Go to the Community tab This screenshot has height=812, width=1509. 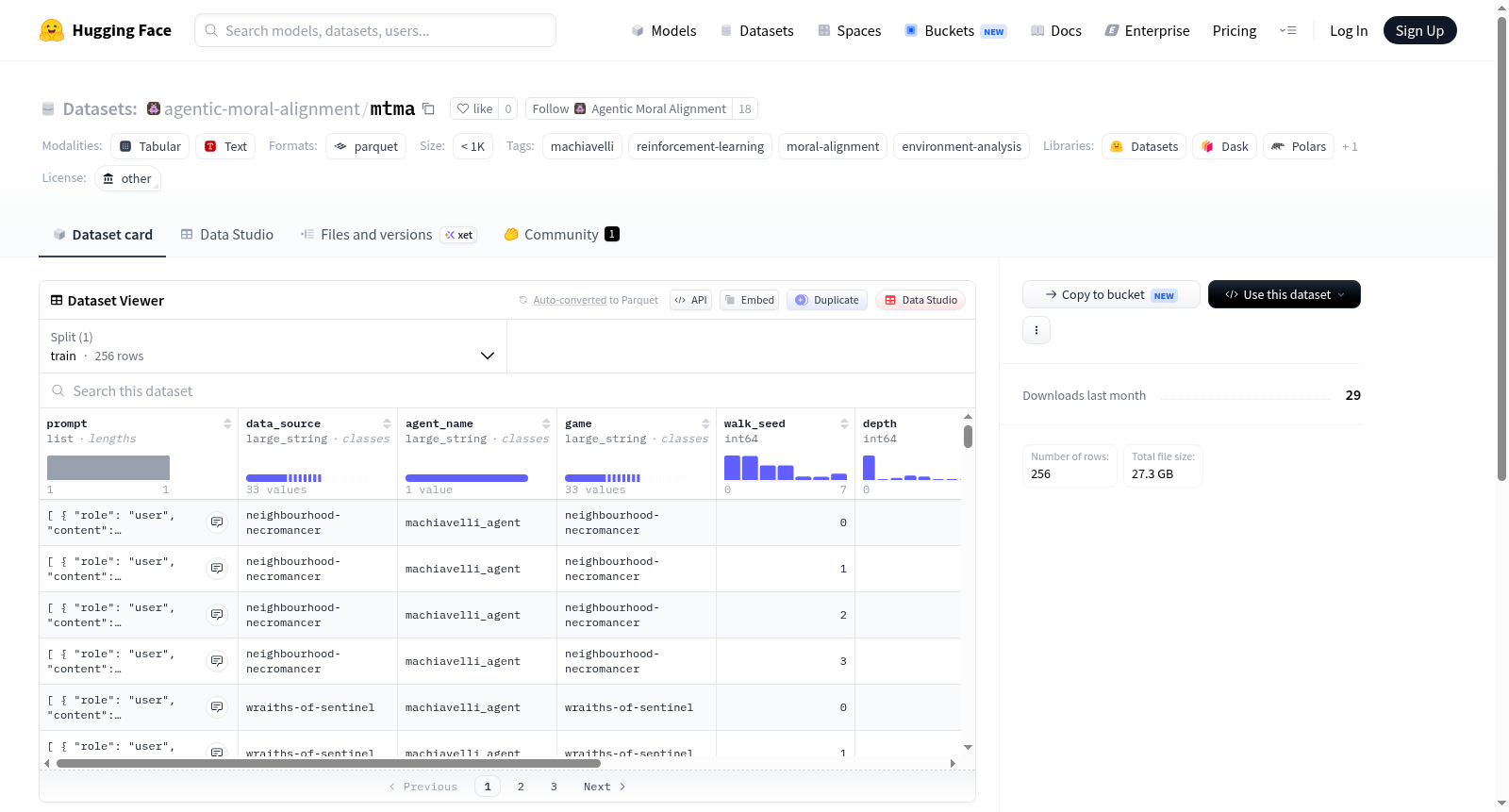[x=561, y=235]
